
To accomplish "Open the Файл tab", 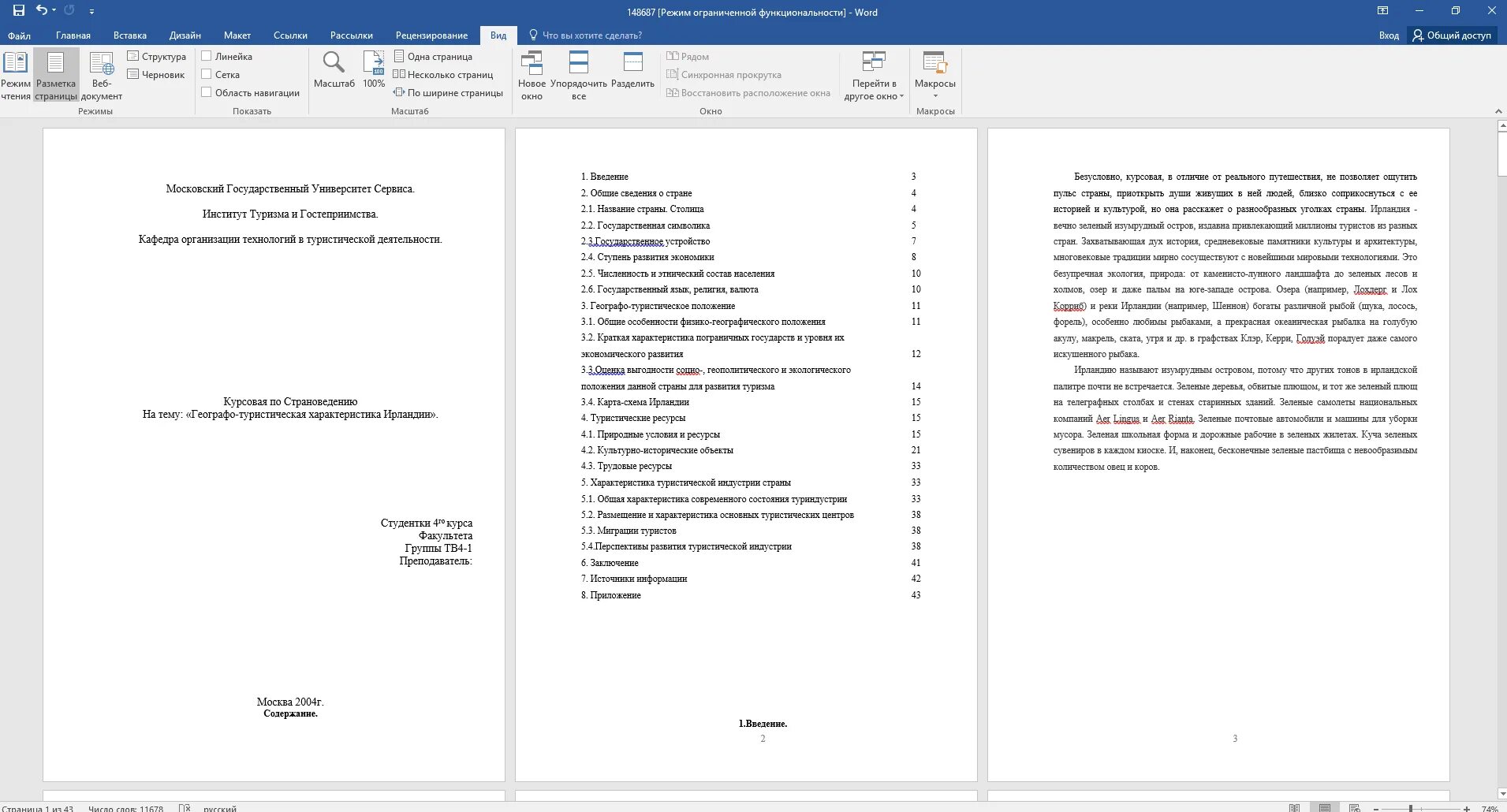I will coord(19,35).
